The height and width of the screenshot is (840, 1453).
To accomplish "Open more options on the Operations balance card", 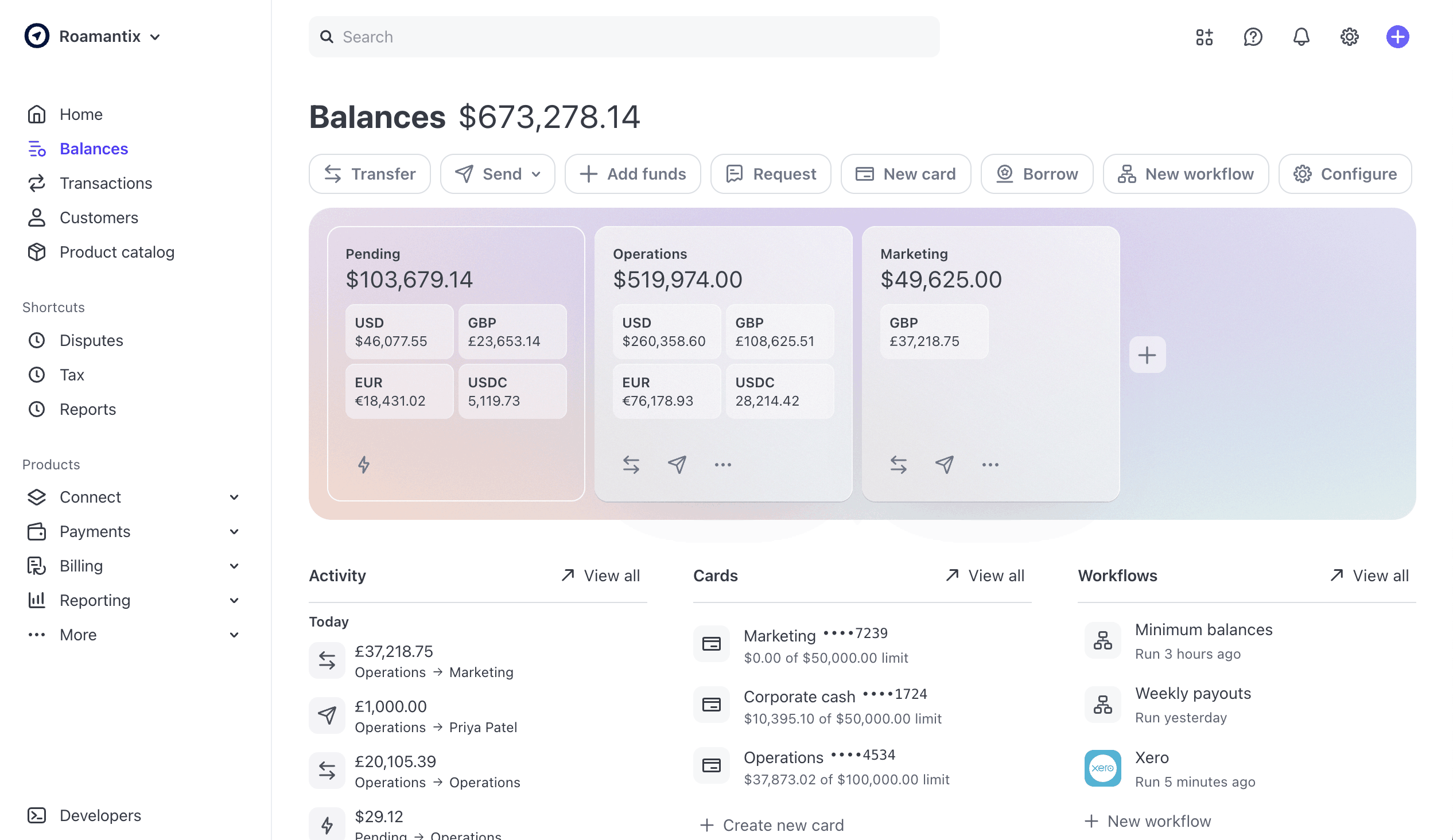I will (x=722, y=465).
